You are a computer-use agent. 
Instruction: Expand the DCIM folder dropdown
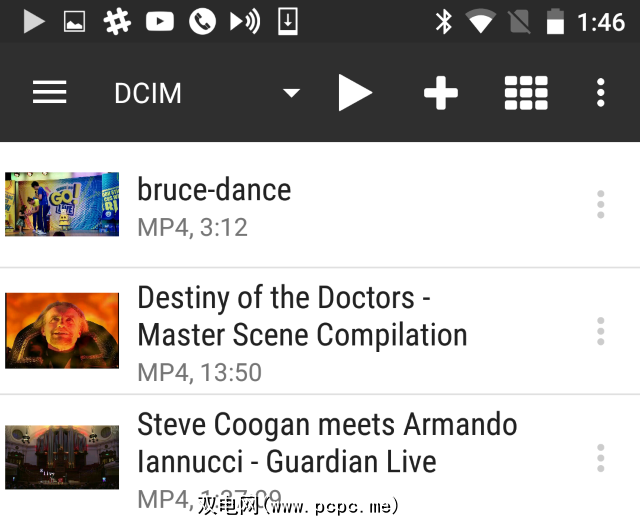click(x=291, y=93)
